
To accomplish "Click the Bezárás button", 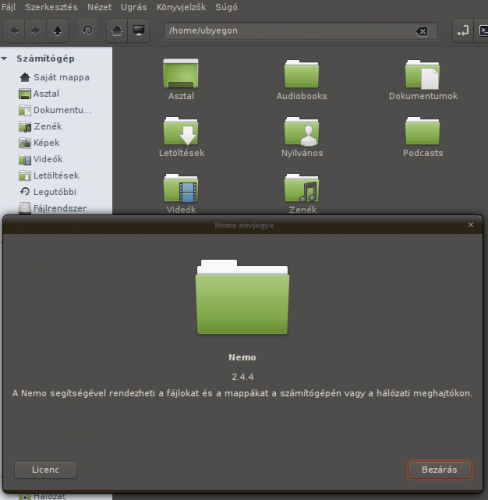I will point(439,470).
